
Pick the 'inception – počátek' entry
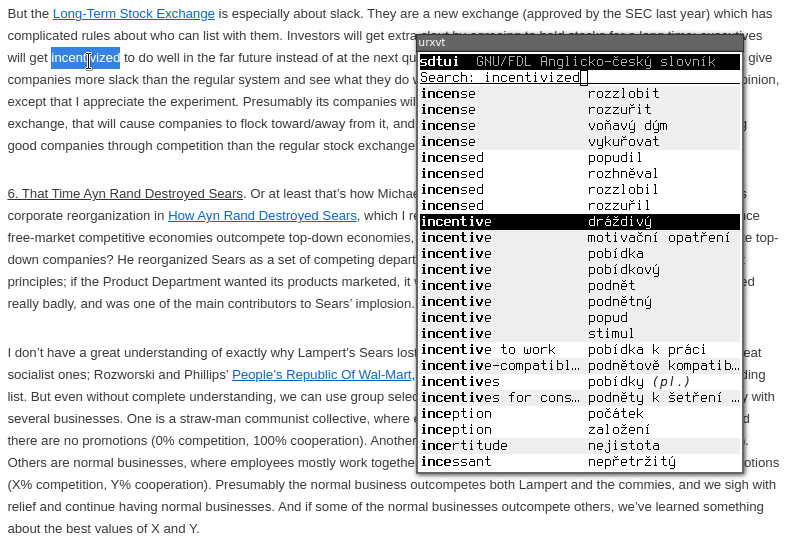tap(579, 414)
